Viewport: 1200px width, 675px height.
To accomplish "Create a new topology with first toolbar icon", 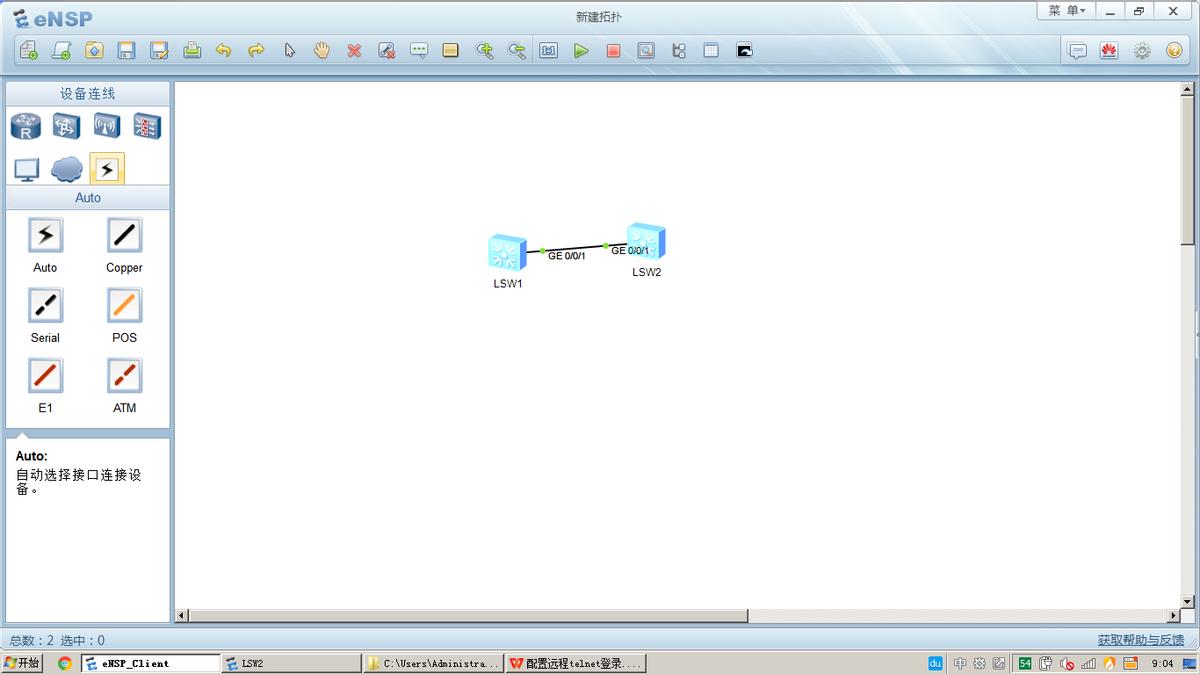I will point(28,49).
